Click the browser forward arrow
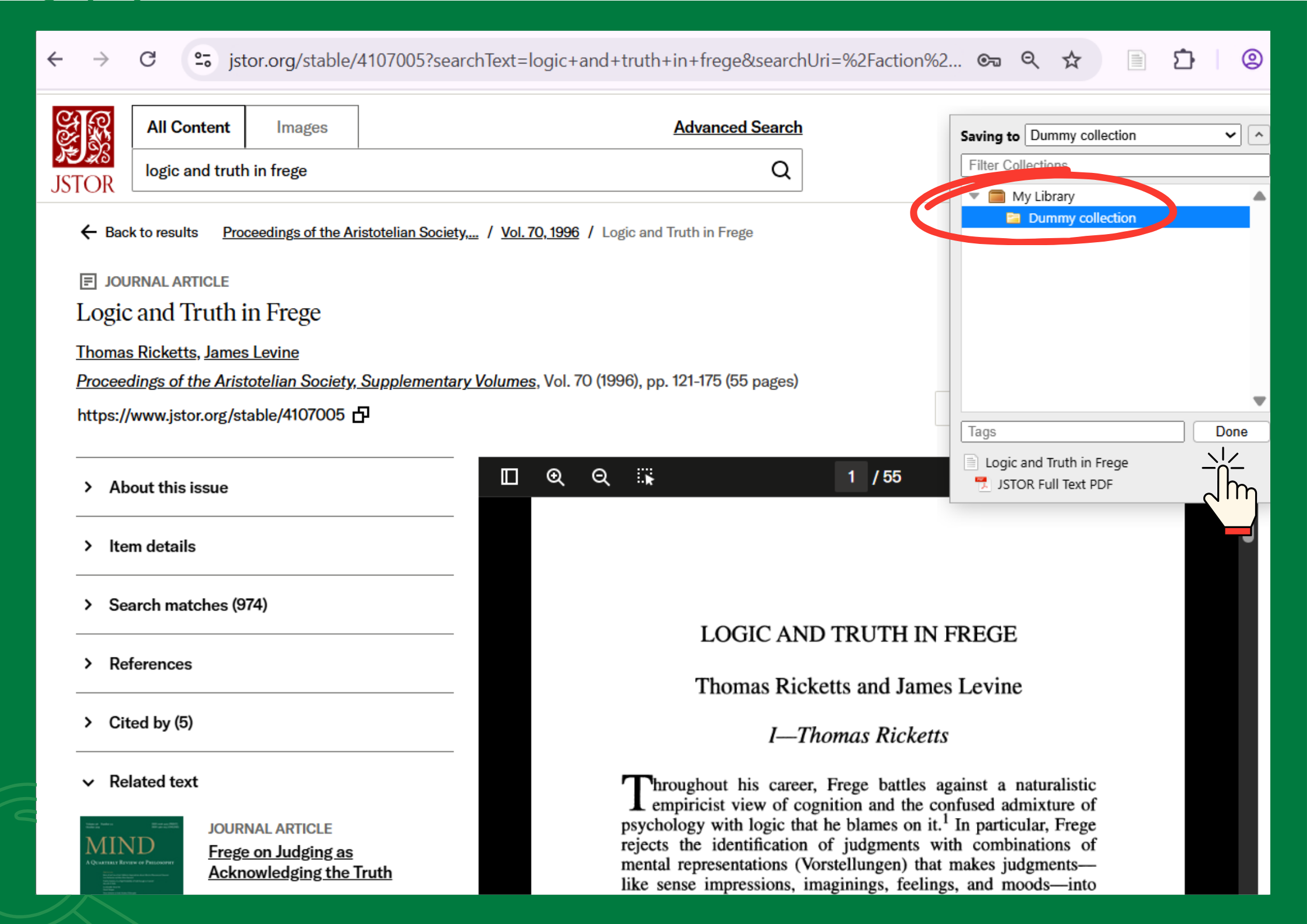The height and width of the screenshot is (924, 1307). tap(101, 59)
